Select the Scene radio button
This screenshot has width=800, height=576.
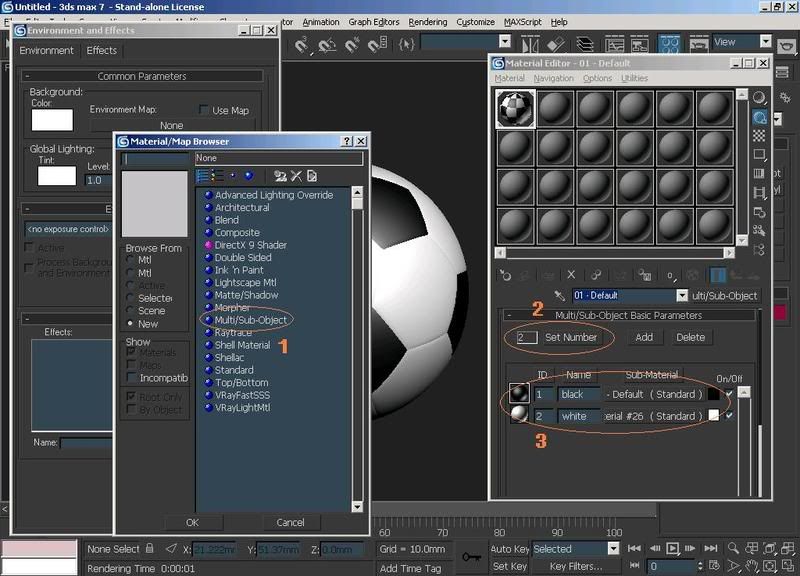pyautogui.click(x=131, y=311)
